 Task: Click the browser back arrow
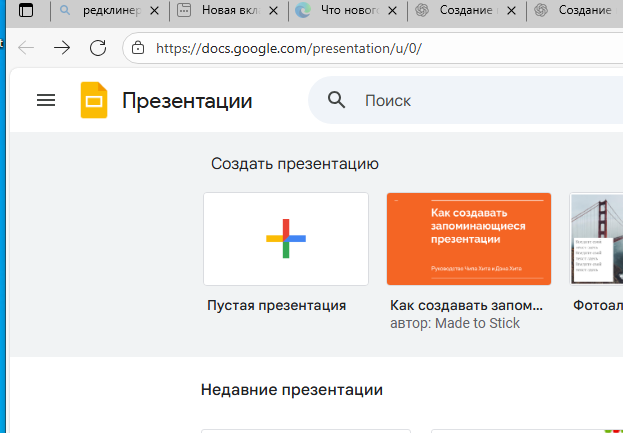26,48
